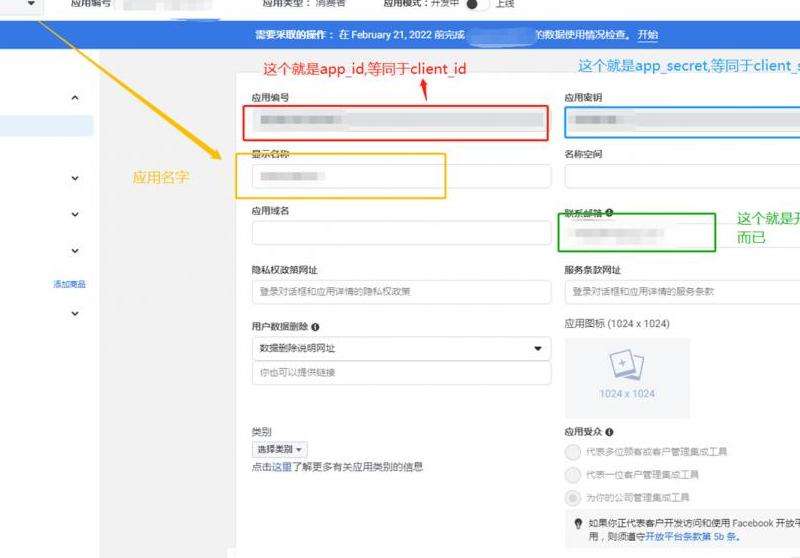Click the 名称空间 namespace field

[x=682, y=176]
